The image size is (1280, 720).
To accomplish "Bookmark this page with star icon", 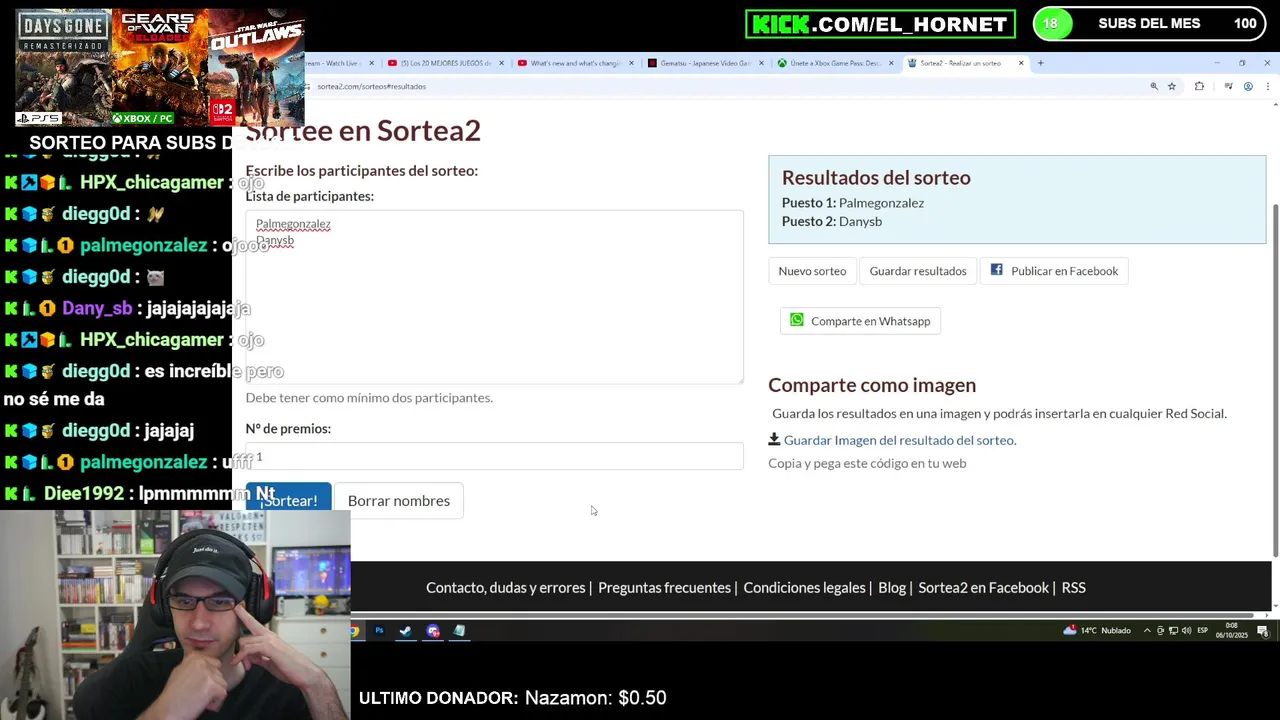I will coord(1172,86).
